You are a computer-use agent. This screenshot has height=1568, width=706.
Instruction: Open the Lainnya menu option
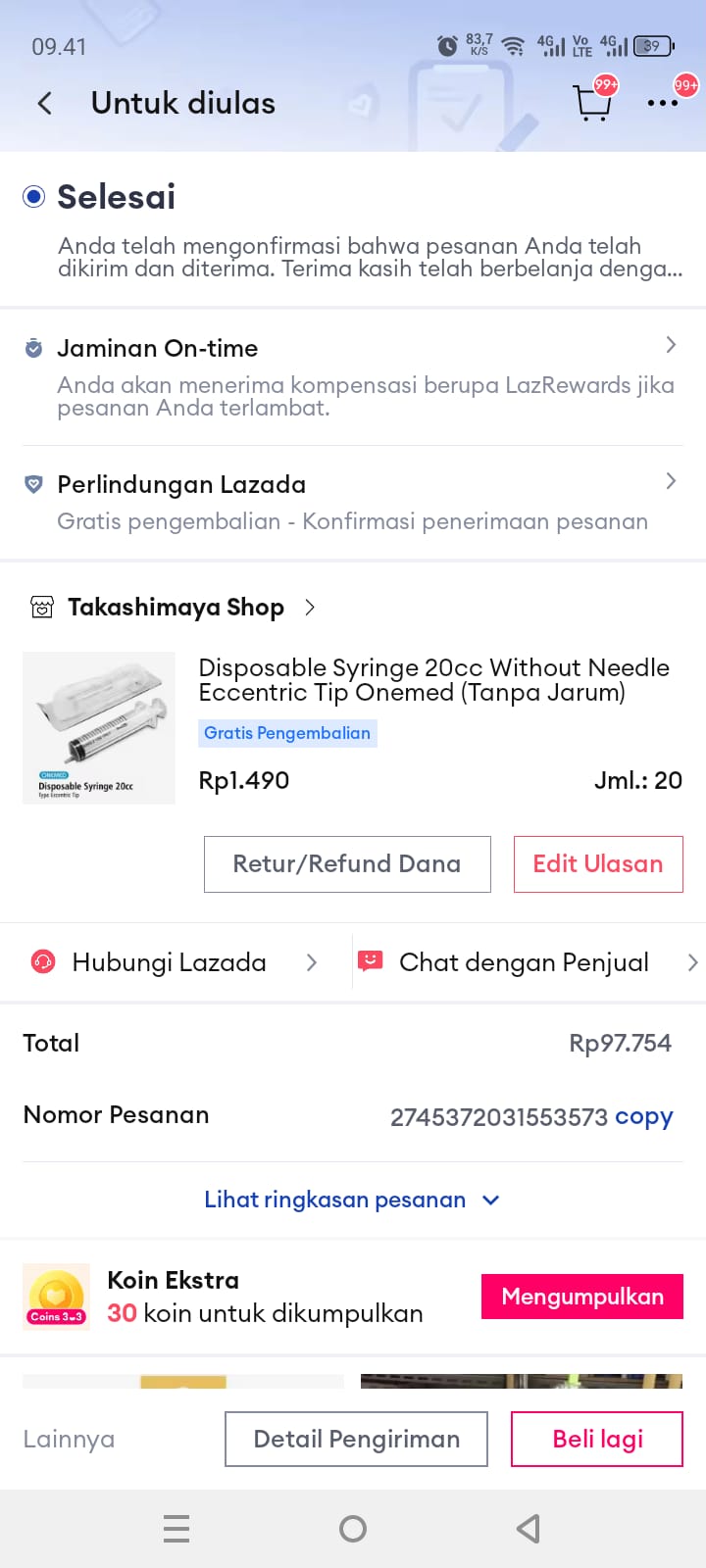coord(69,1439)
